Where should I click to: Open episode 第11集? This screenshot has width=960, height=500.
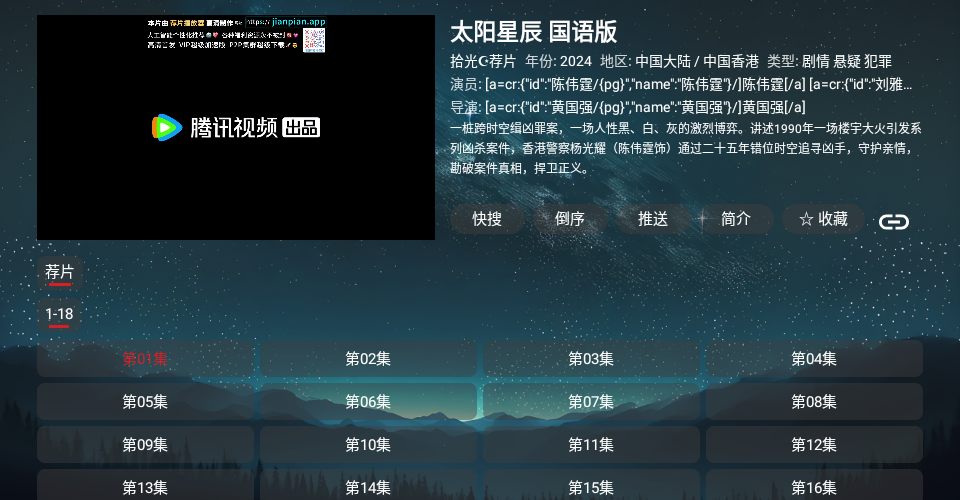pos(591,445)
